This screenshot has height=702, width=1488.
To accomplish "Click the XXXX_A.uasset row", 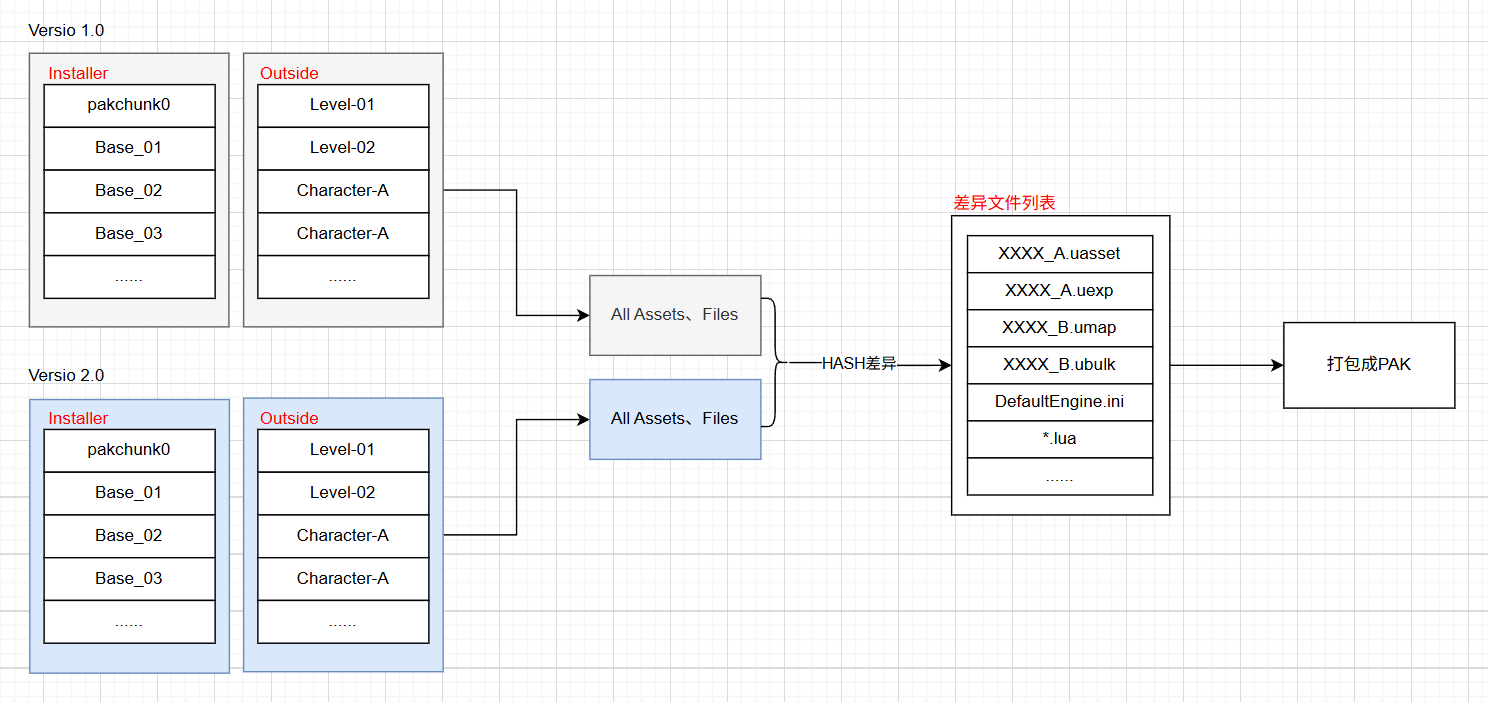I will click(1059, 254).
